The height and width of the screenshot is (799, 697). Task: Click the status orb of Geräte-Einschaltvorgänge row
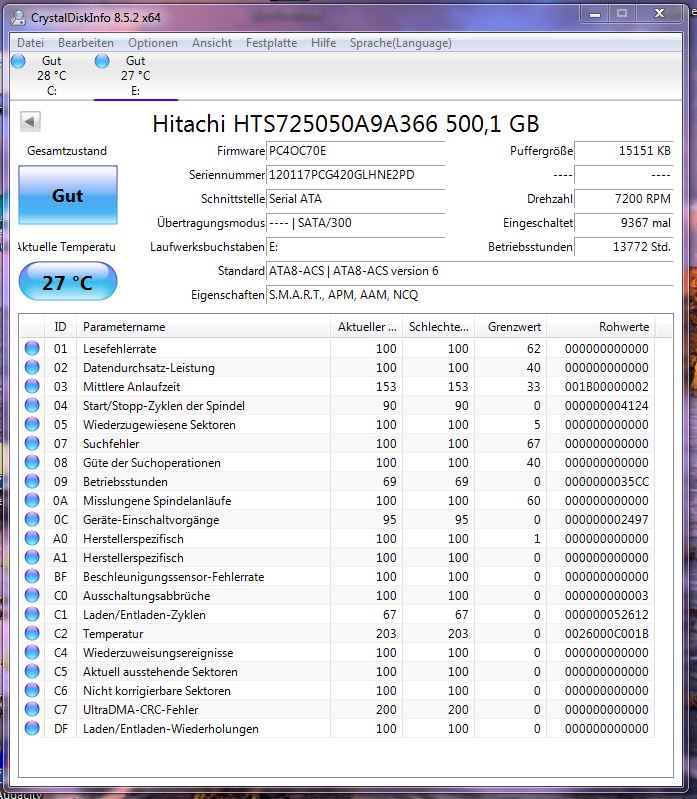32,520
